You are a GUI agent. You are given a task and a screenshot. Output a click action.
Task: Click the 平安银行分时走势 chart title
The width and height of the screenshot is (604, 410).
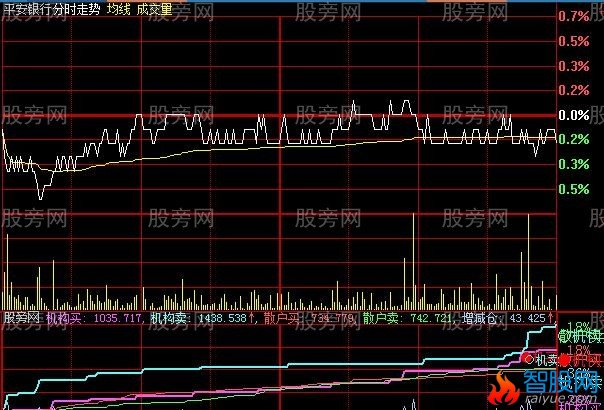point(51,10)
